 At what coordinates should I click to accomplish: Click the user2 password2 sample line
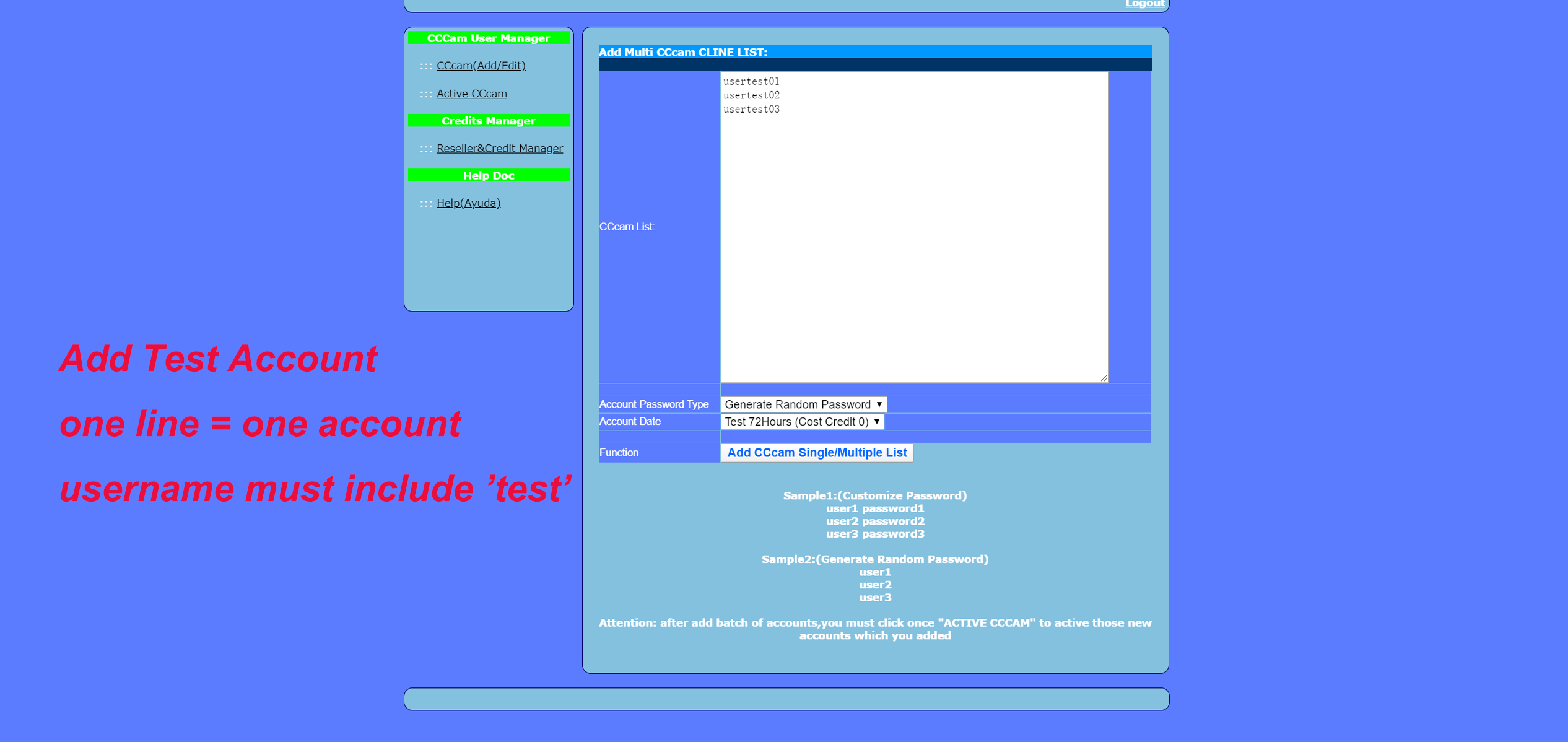[x=874, y=522]
